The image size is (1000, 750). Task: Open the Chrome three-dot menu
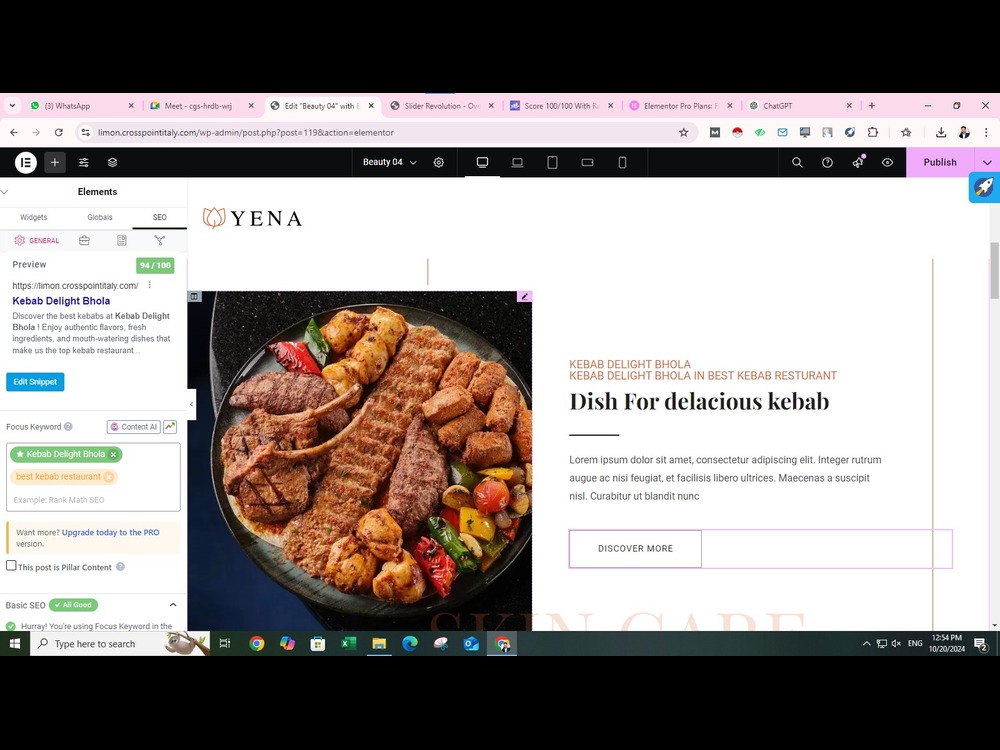(986, 133)
